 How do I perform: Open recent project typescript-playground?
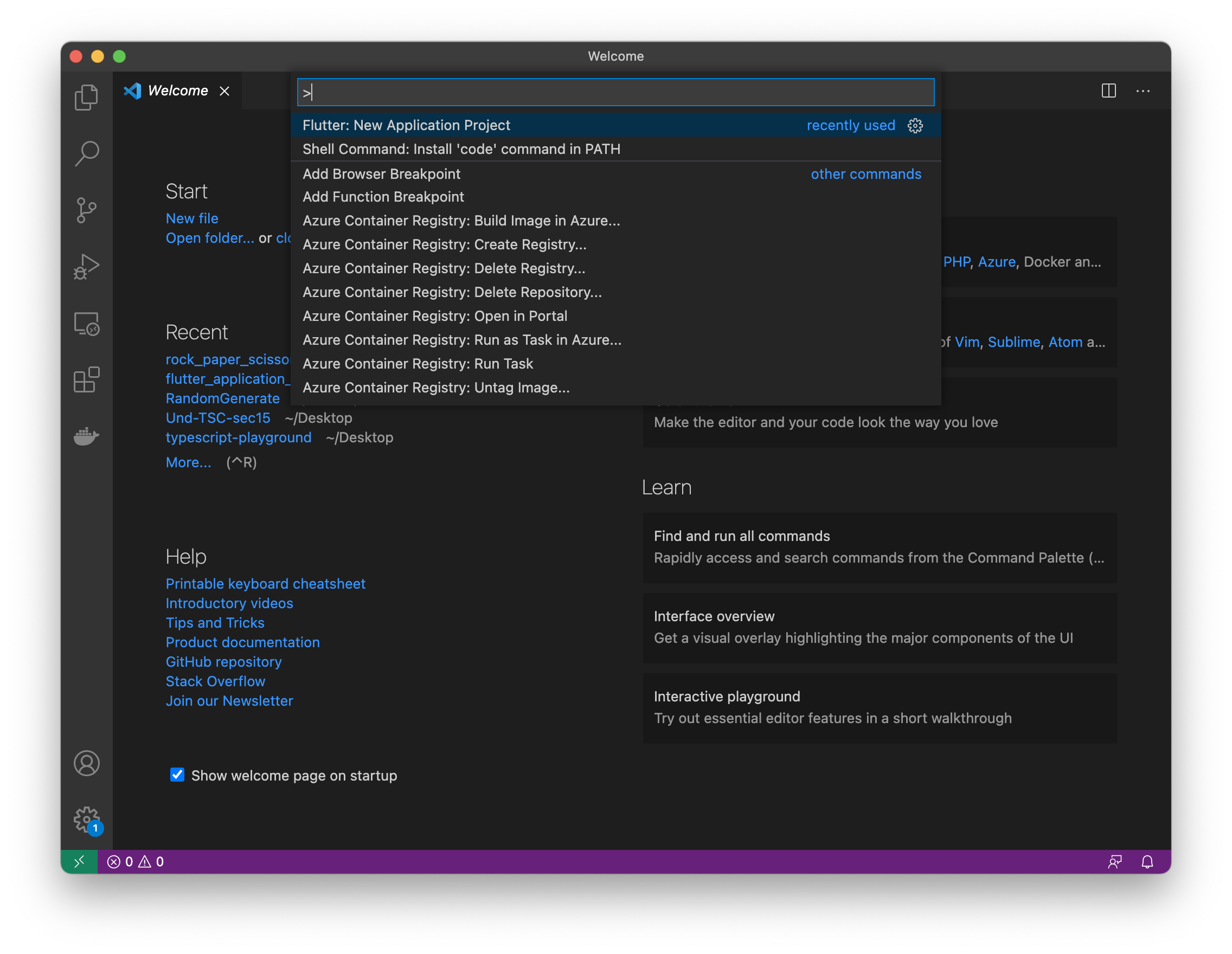tap(239, 437)
